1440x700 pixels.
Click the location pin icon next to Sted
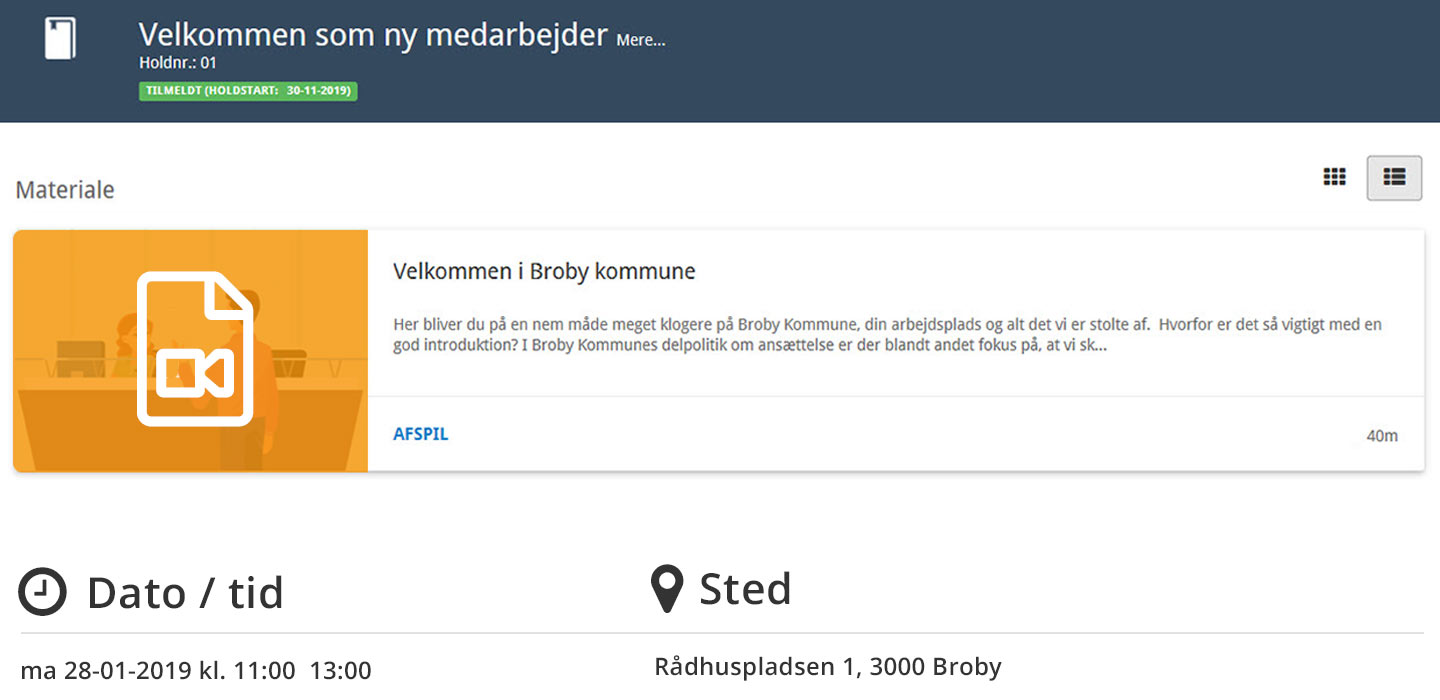pyautogui.click(x=667, y=589)
